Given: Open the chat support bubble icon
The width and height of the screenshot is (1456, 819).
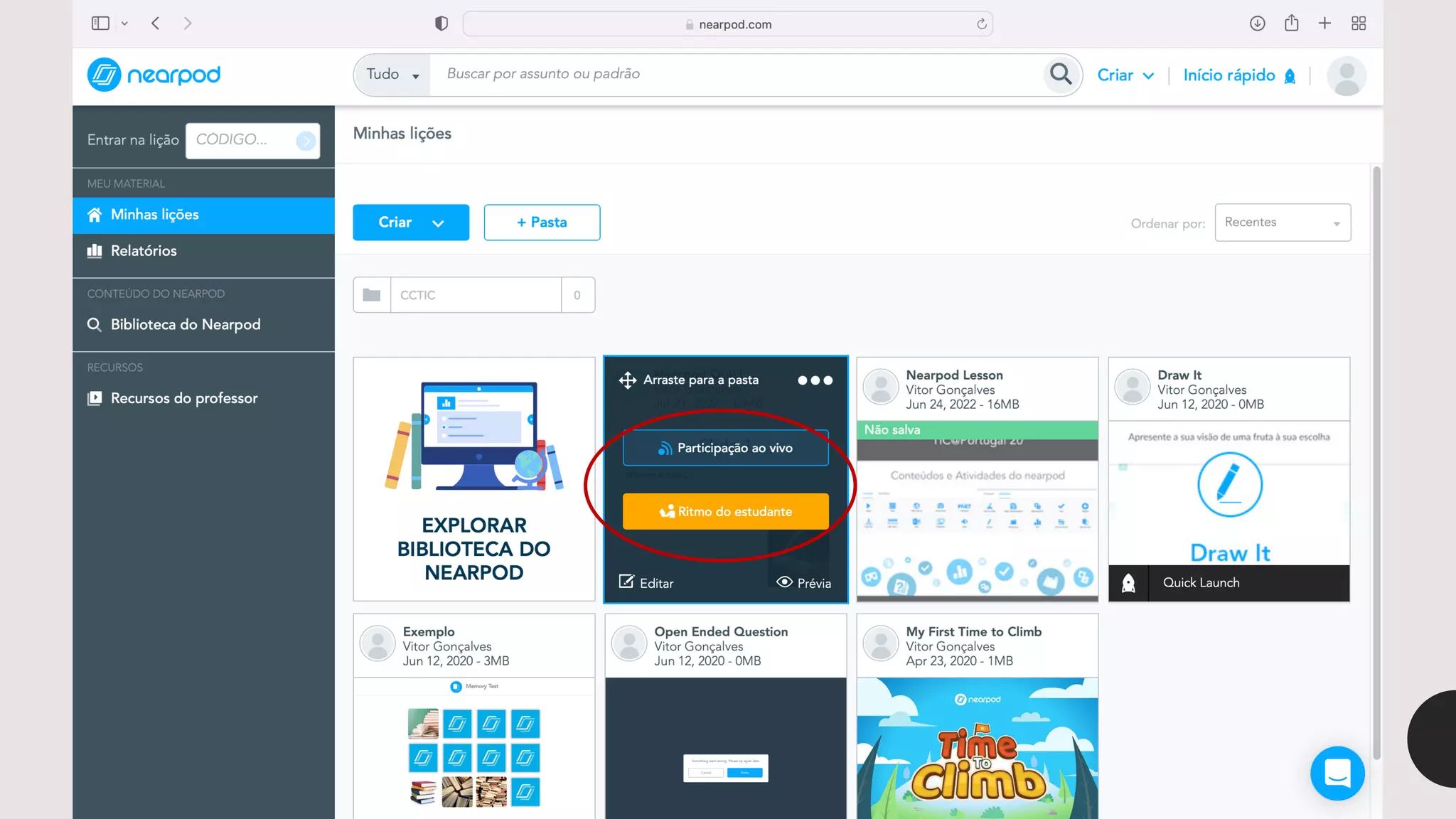Looking at the screenshot, I should pyautogui.click(x=1337, y=772).
